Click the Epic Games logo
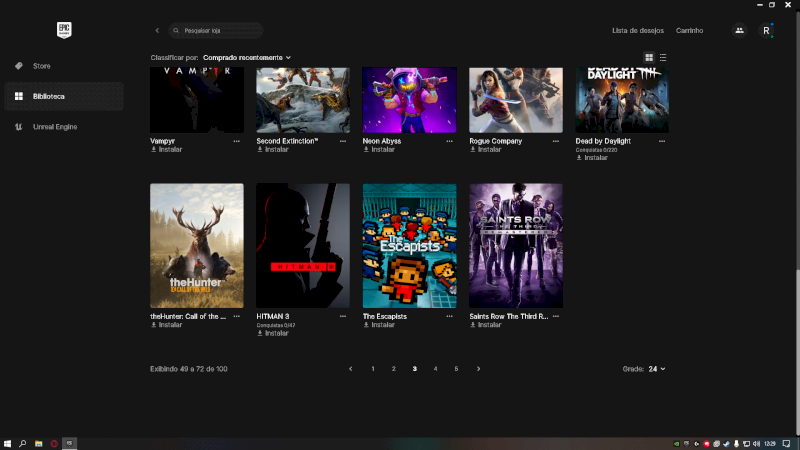The image size is (800, 450). (64, 30)
